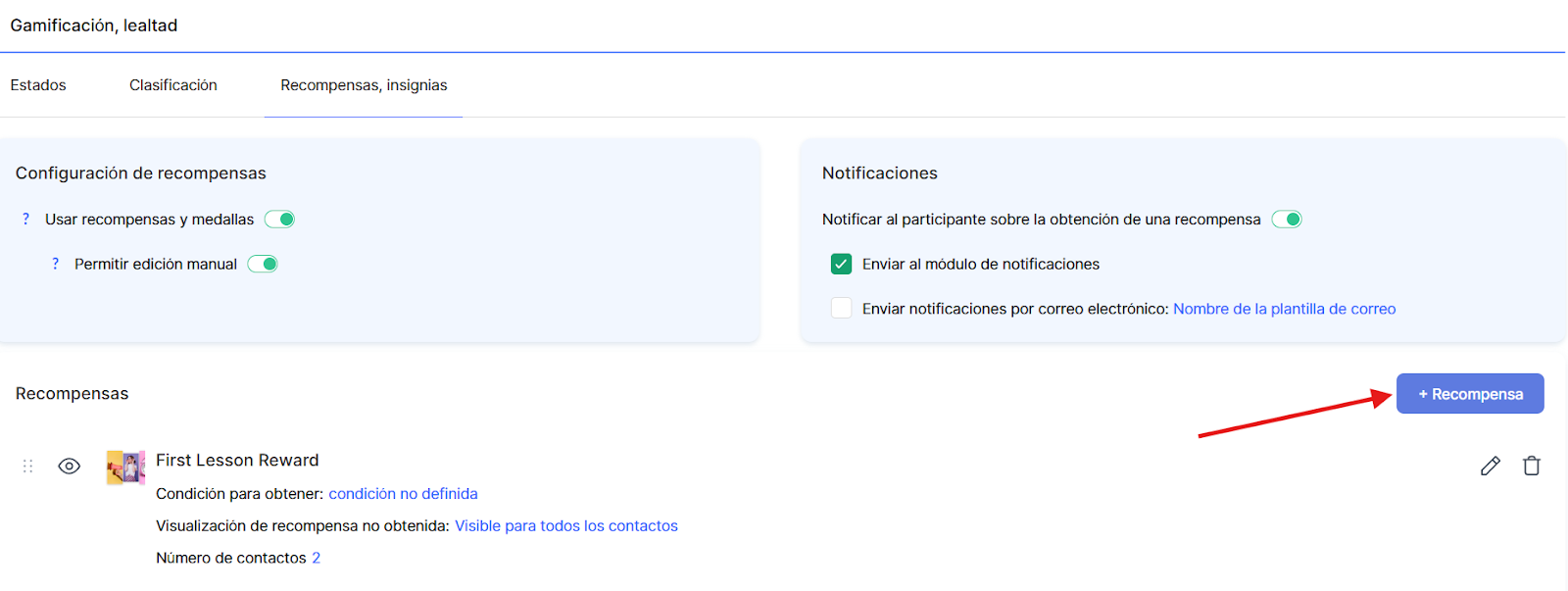Delete First Lesson Reward via trash icon
Image resolution: width=1568 pixels, height=591 pixels.
(x=1531, y=467)
